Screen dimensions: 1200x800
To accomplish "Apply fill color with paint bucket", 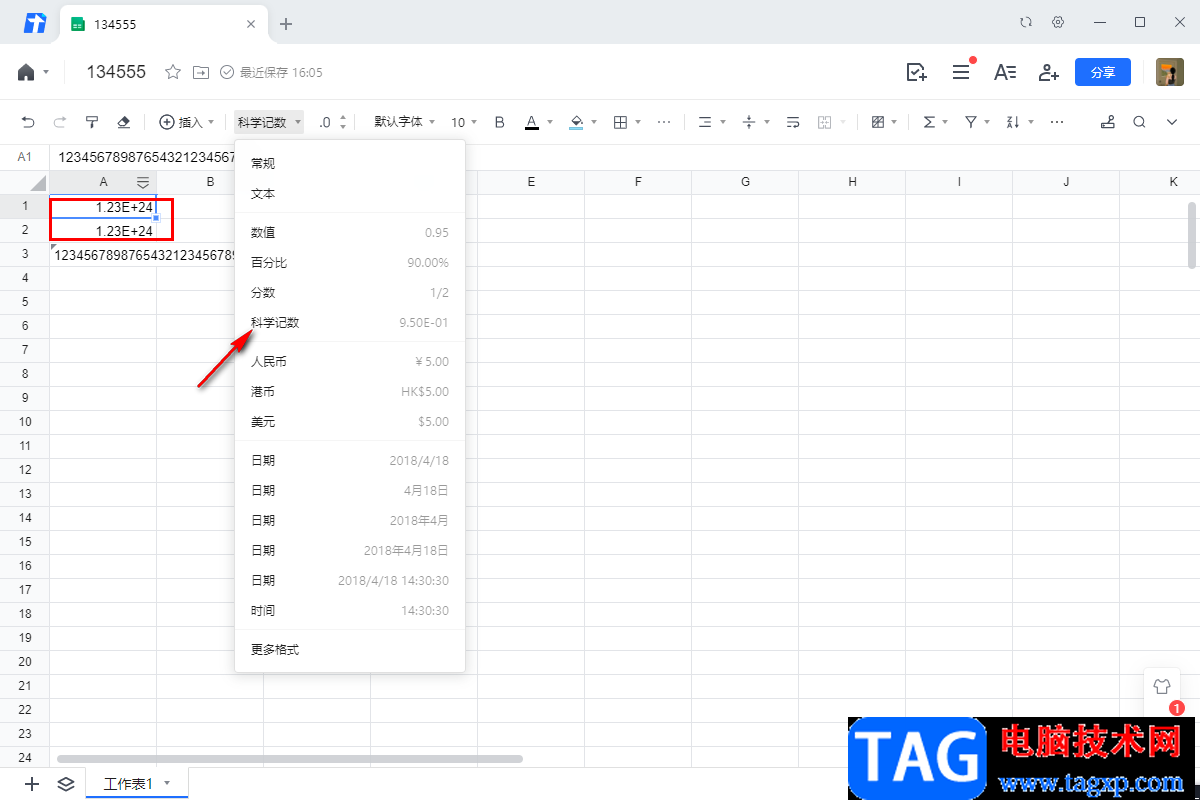I will [576, 122].
